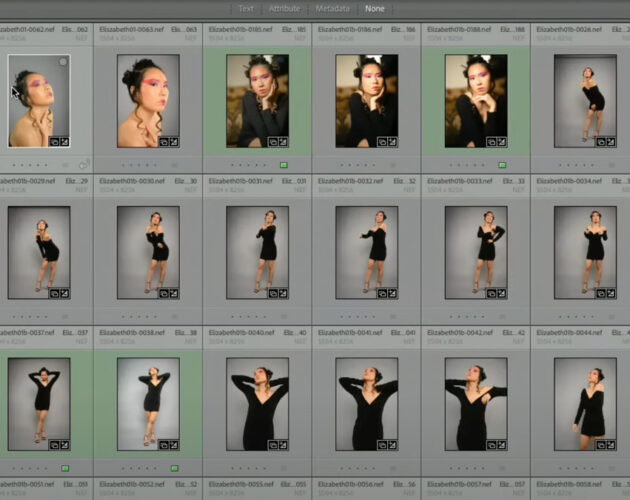Click the filename Elizabeth01b-0058.nef
Screen dimensions: 630x500
[569, 484]
